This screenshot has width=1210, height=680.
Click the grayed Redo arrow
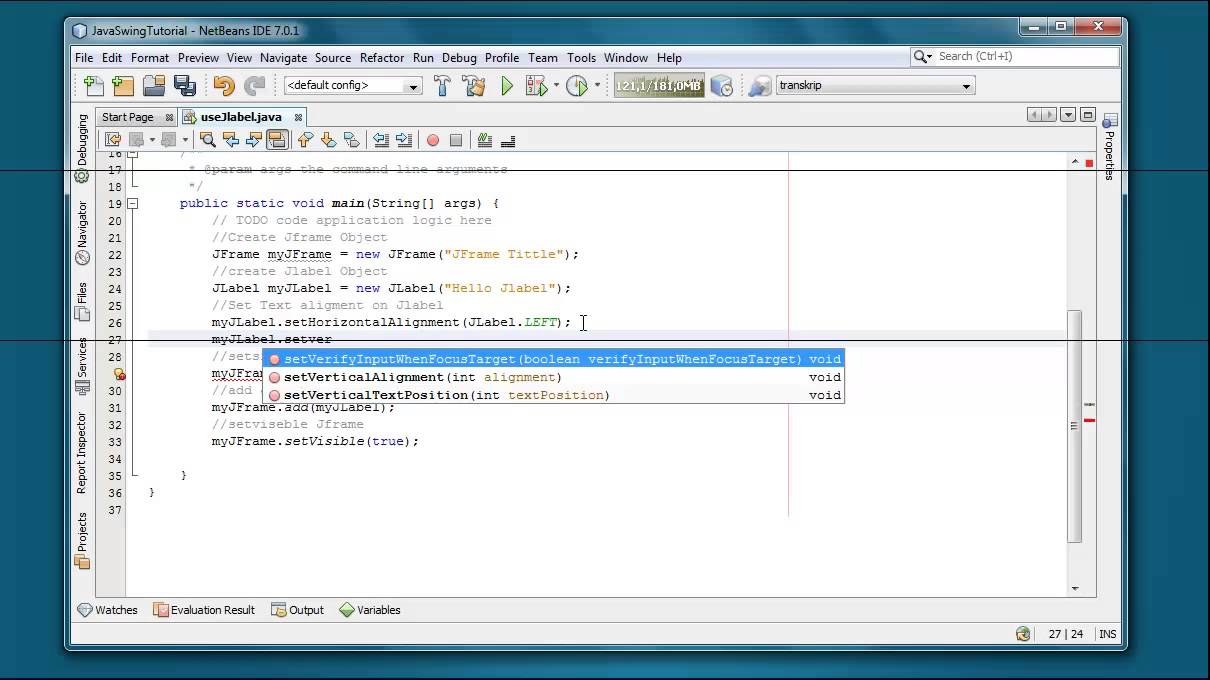[255, 86]
